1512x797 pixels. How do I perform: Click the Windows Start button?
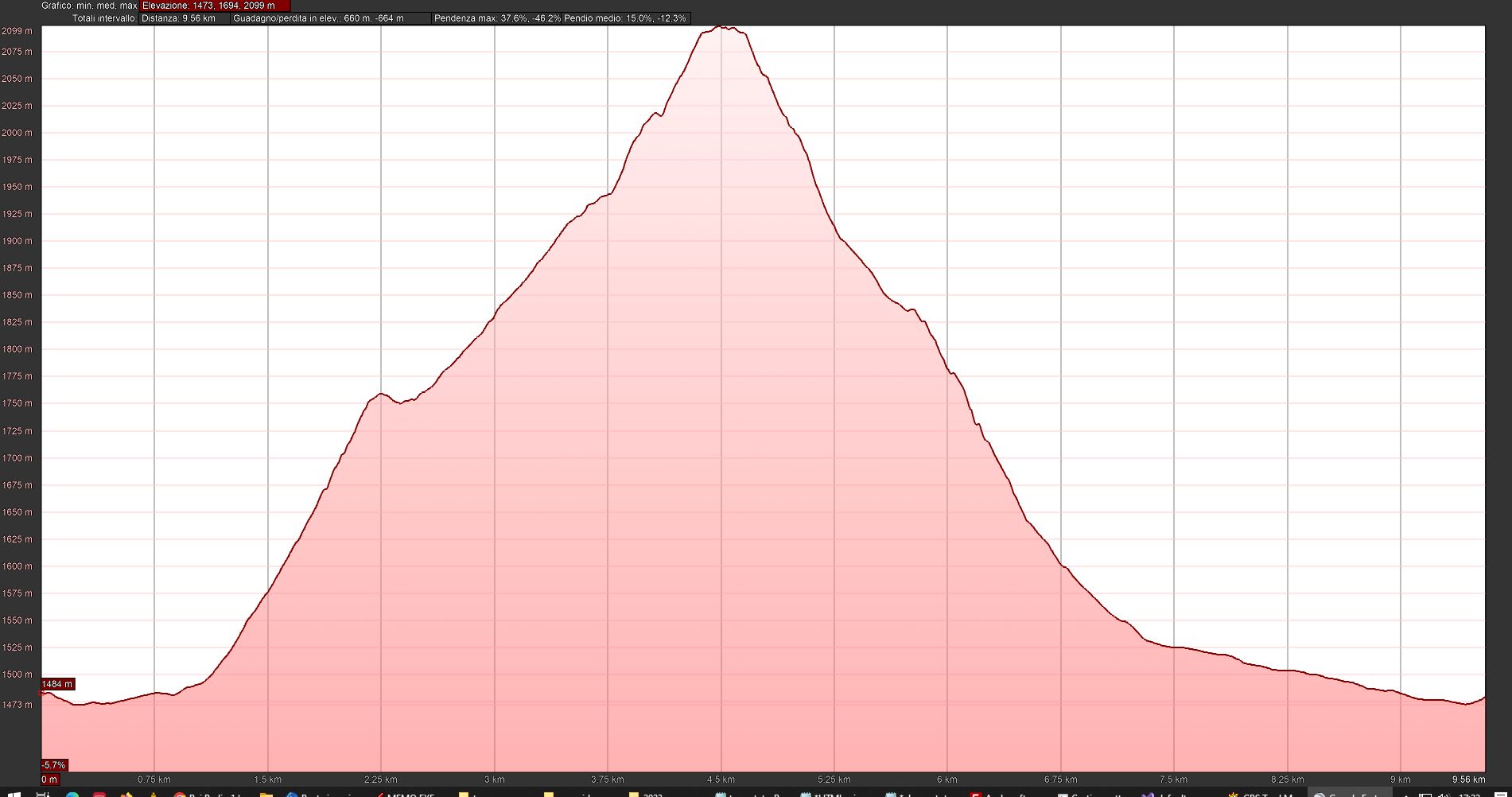click(14, 794)
